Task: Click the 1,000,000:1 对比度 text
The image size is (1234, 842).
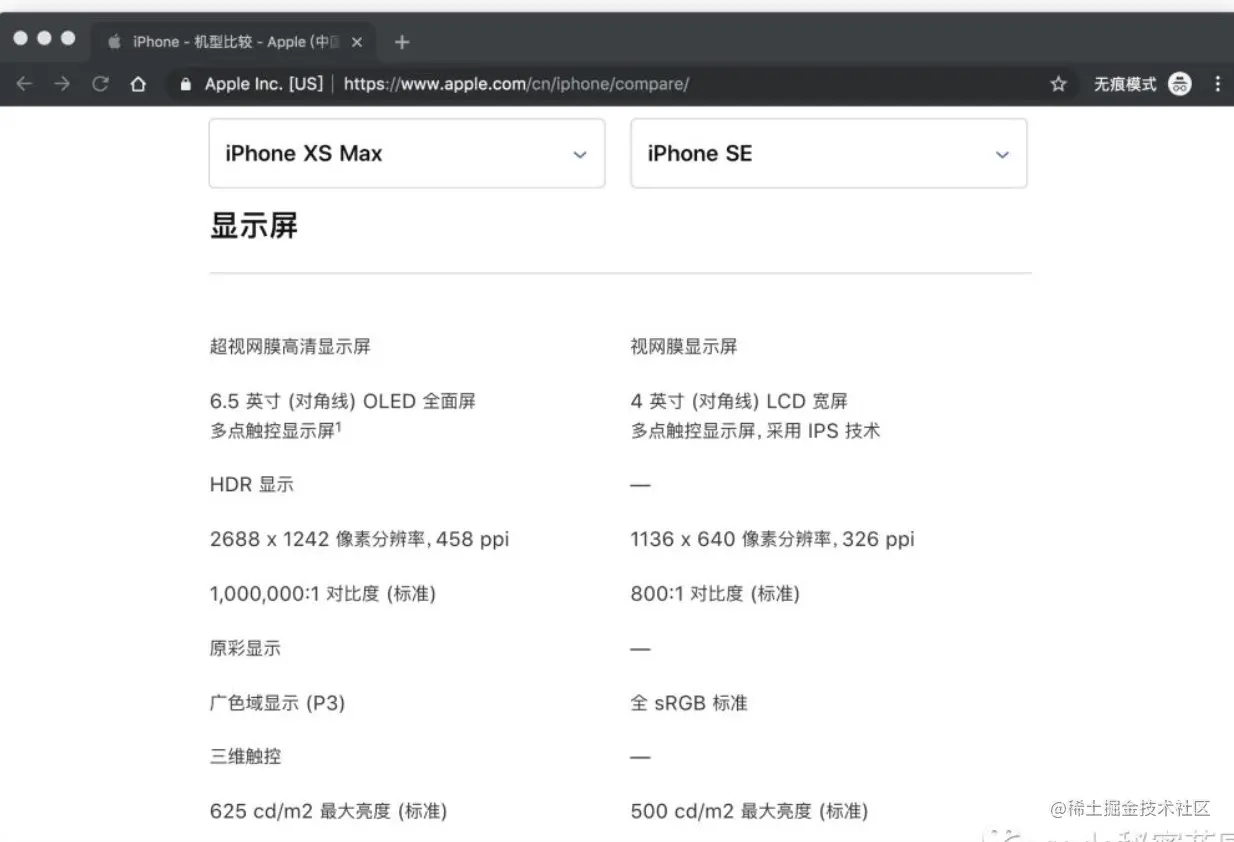Action: click(323, 593)
